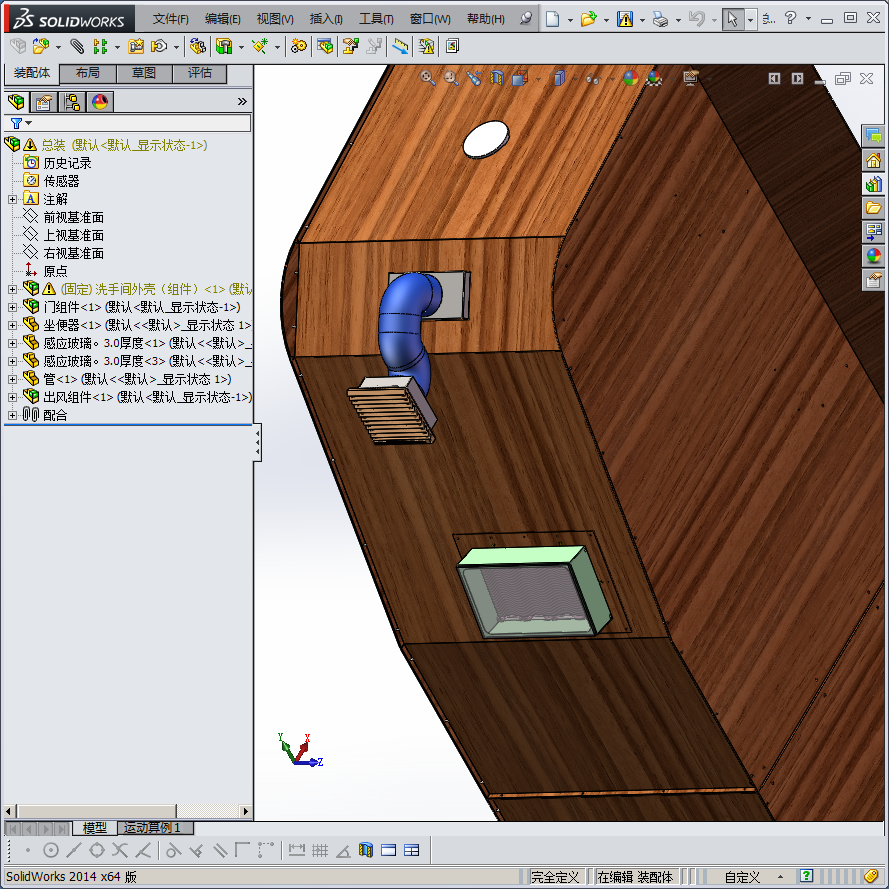Expand the panel tabs double chevron
The height and width of the screenshot is (889, 889).
click(242, 101)
